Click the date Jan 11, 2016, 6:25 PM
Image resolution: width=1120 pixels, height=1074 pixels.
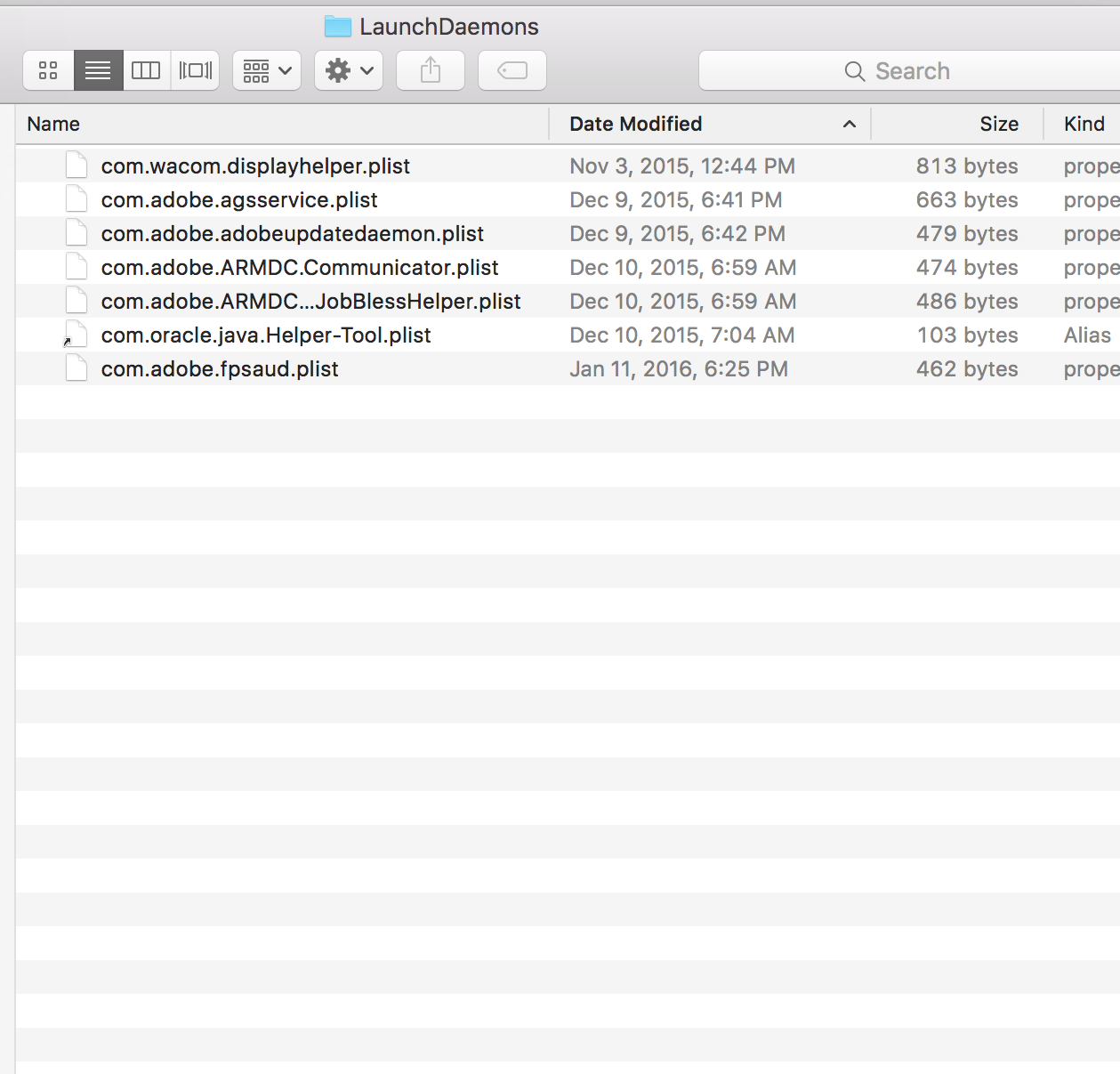[x=679, y=369]
